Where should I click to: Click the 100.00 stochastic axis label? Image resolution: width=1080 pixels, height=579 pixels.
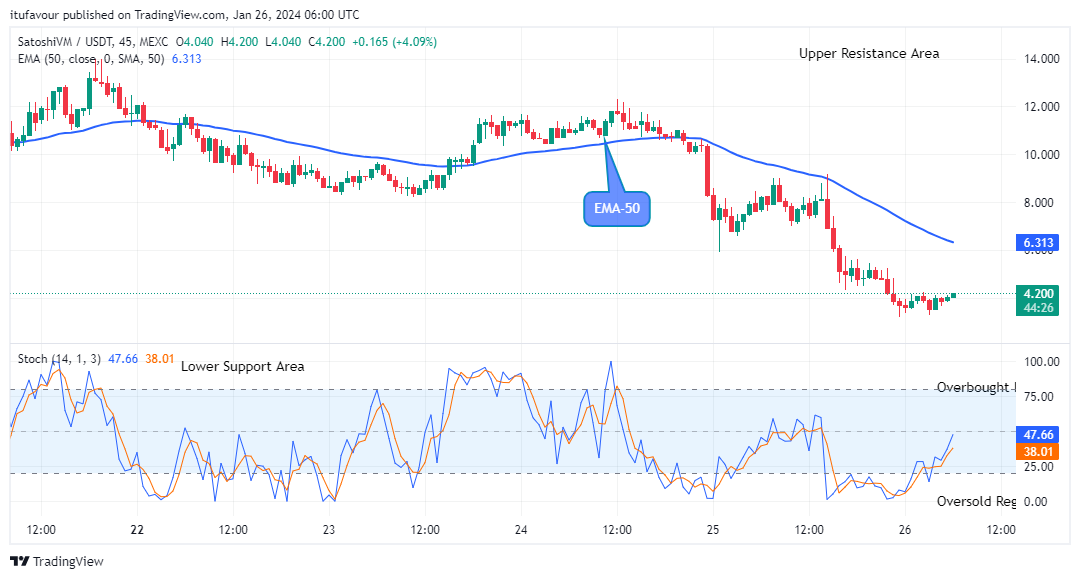click(1041, 361)
